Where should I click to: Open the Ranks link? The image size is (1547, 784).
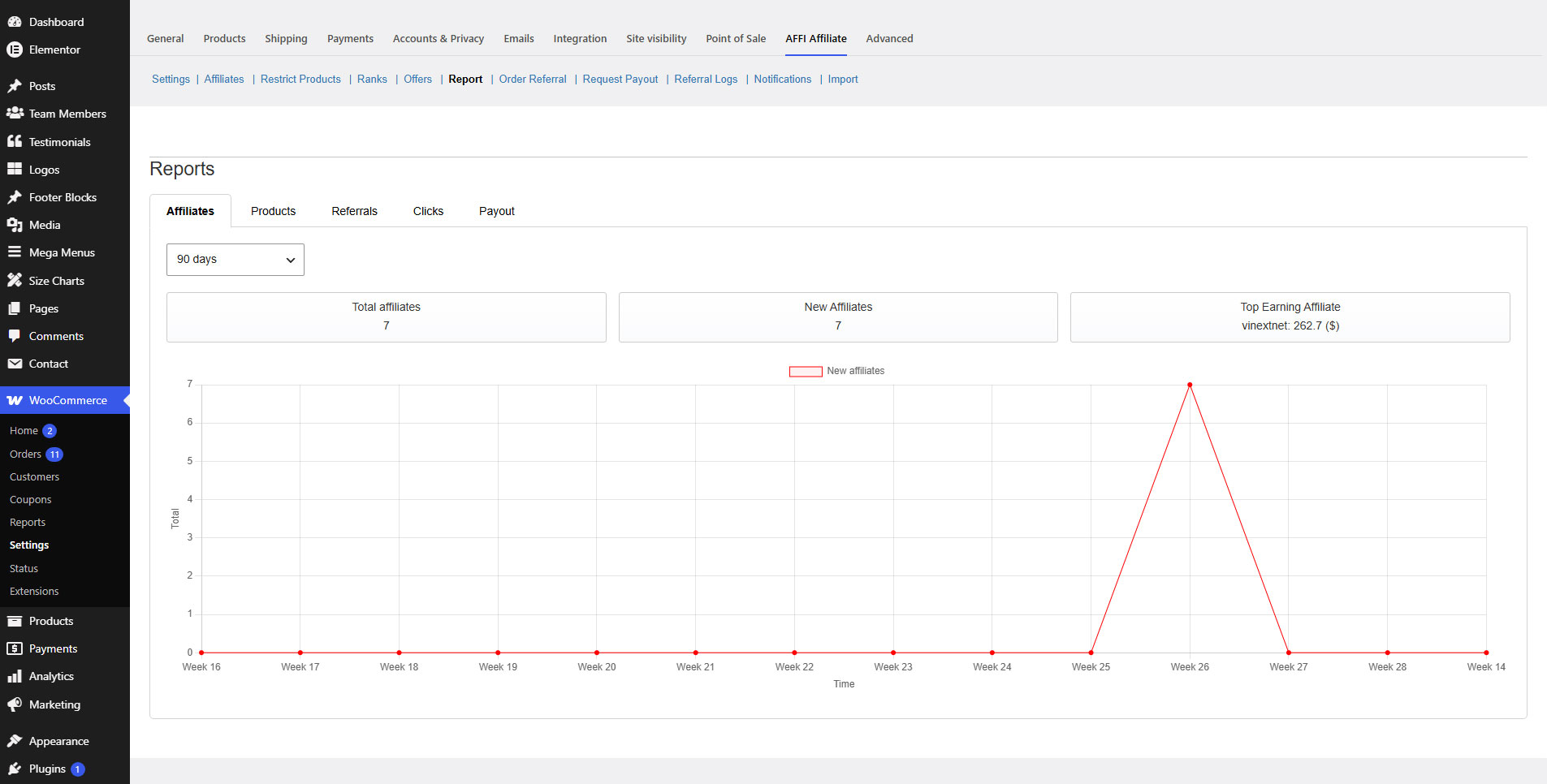click(372, 79)
